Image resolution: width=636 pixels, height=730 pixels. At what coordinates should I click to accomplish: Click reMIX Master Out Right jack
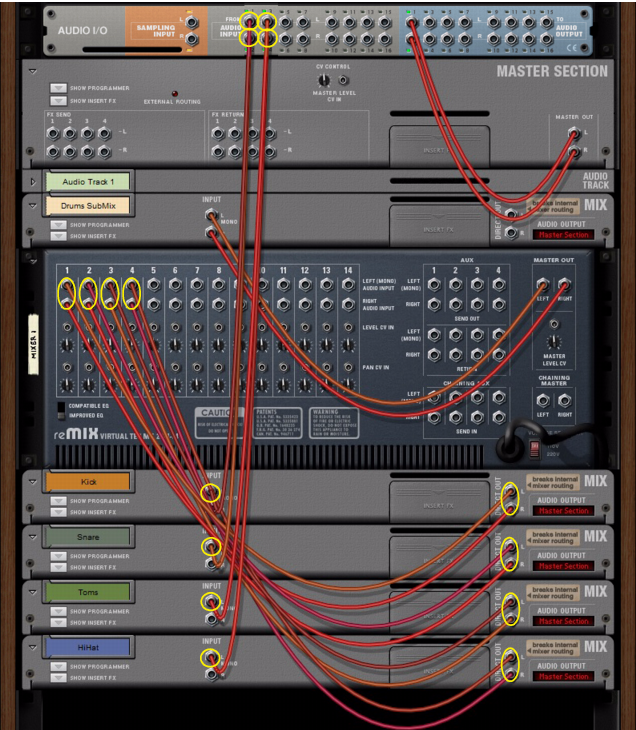(x=564, y=284)
